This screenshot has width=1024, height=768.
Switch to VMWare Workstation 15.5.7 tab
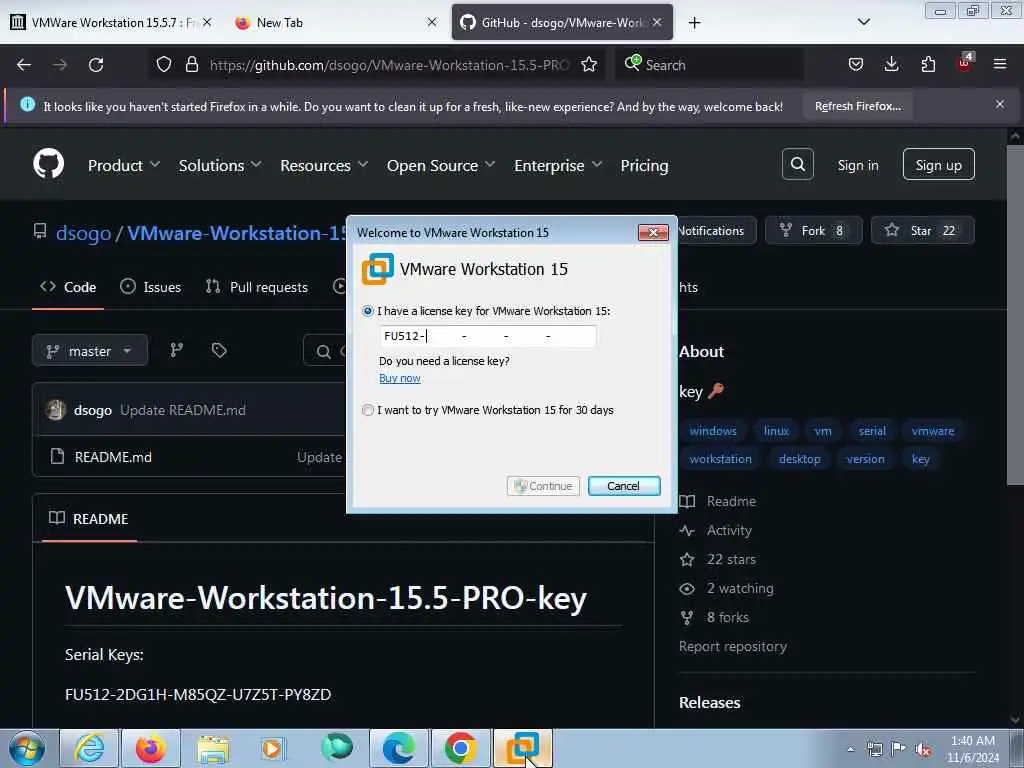click(x=111, y=22)
